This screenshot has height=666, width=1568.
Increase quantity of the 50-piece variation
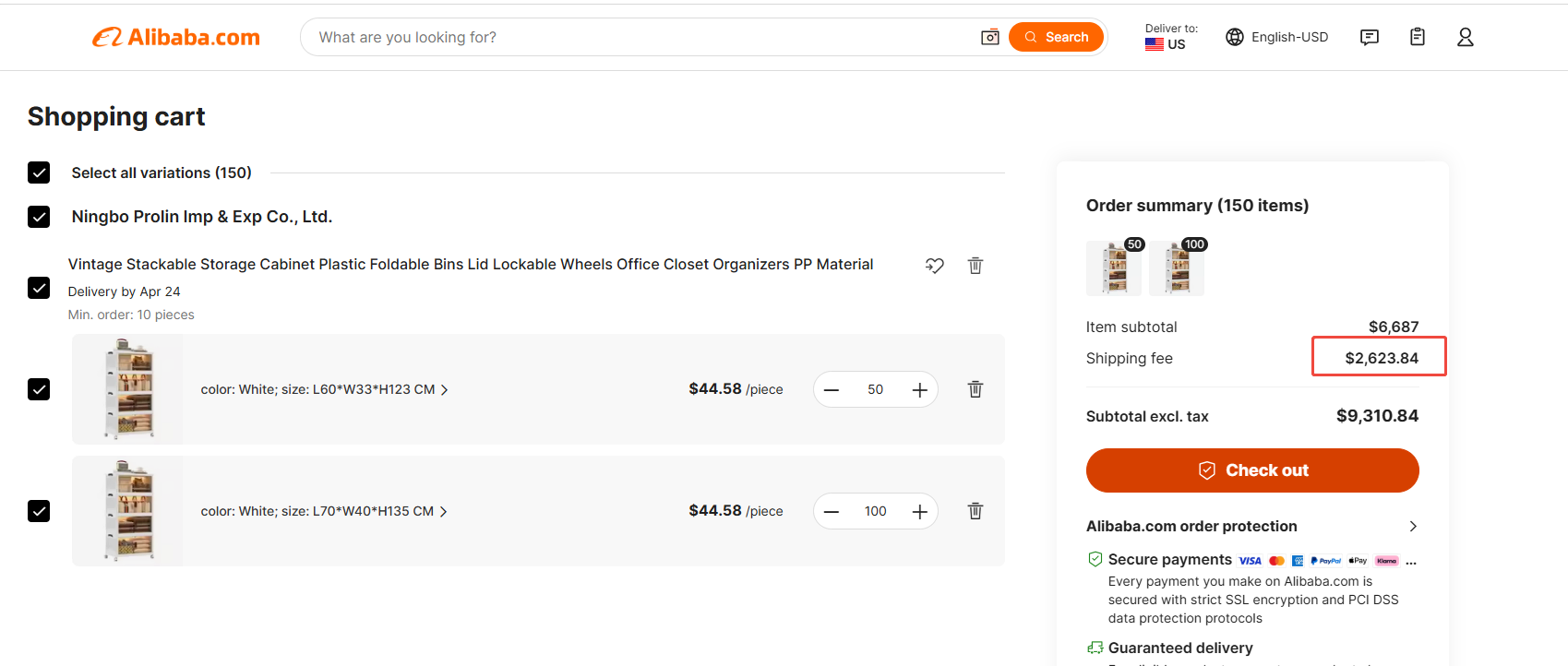(x=919, y=390)
